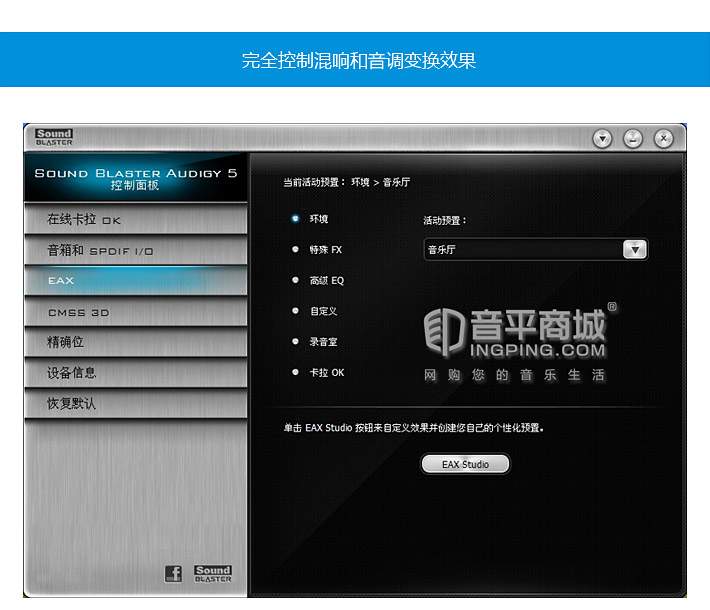The width and height of the screenshot is (710, 610).
Task: Open the 精确位 section
Action: pyautogui.click(x=136, y=342)
